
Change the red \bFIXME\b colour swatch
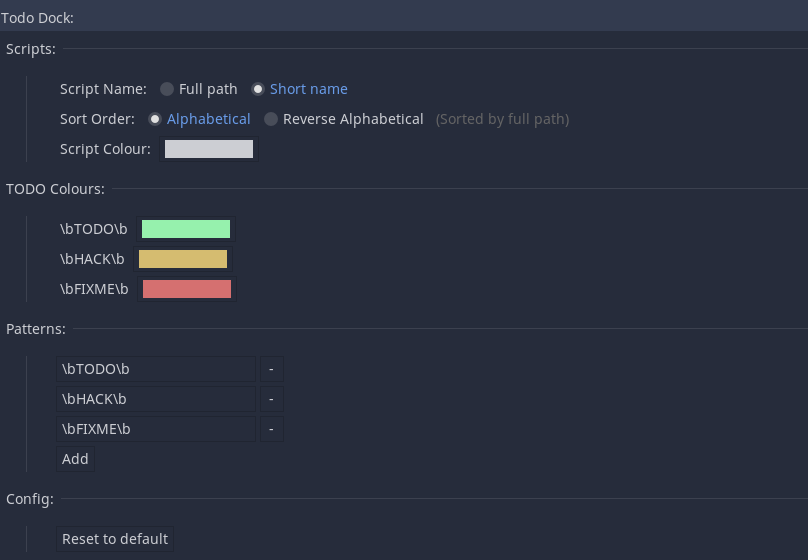187,289
